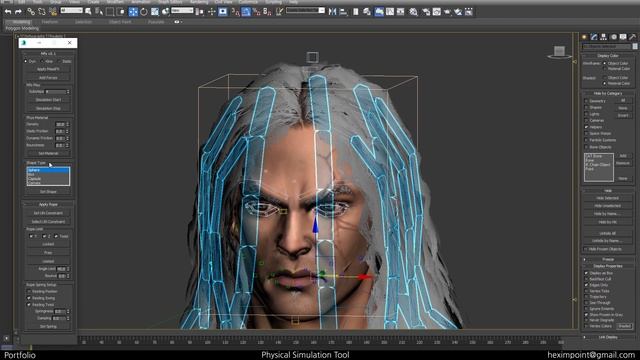
Task: Click the Select Object tool icon
Action: (88, 12)
